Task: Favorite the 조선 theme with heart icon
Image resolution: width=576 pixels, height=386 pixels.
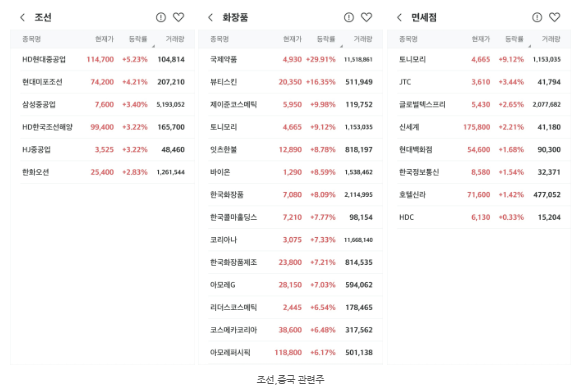Action: coord(179,17)
